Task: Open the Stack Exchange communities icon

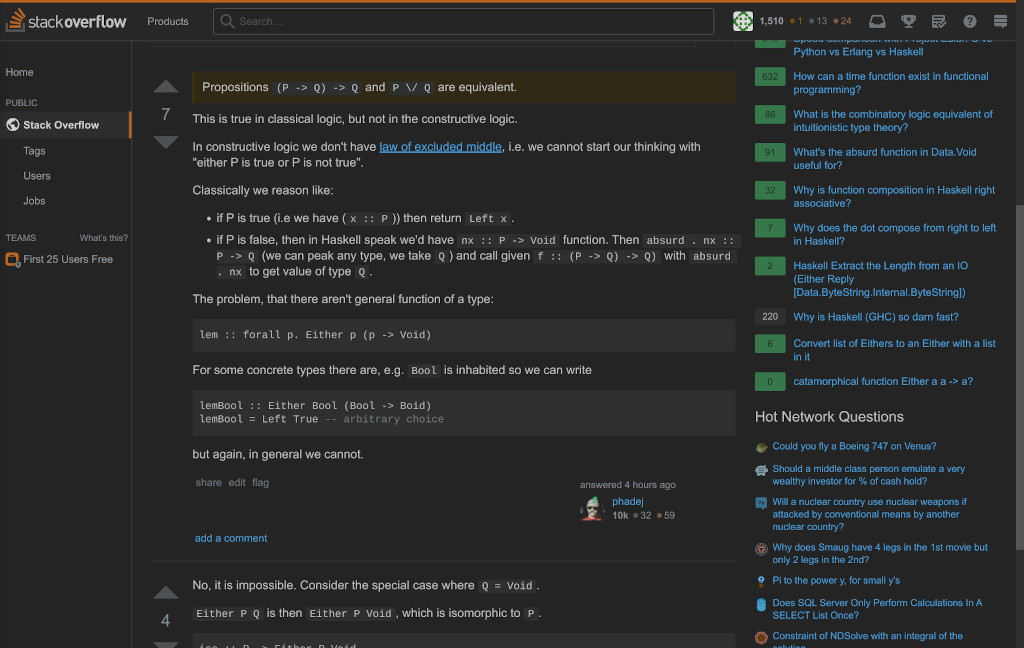Action: click(x=1000, y=20)
